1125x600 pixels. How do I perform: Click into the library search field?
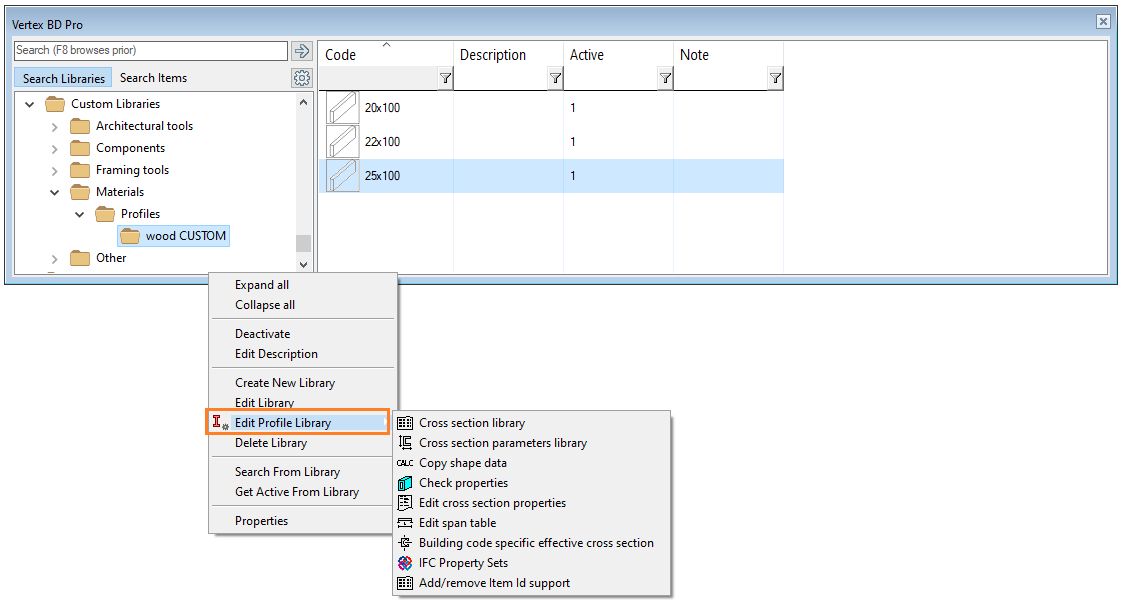pos(150,50)
